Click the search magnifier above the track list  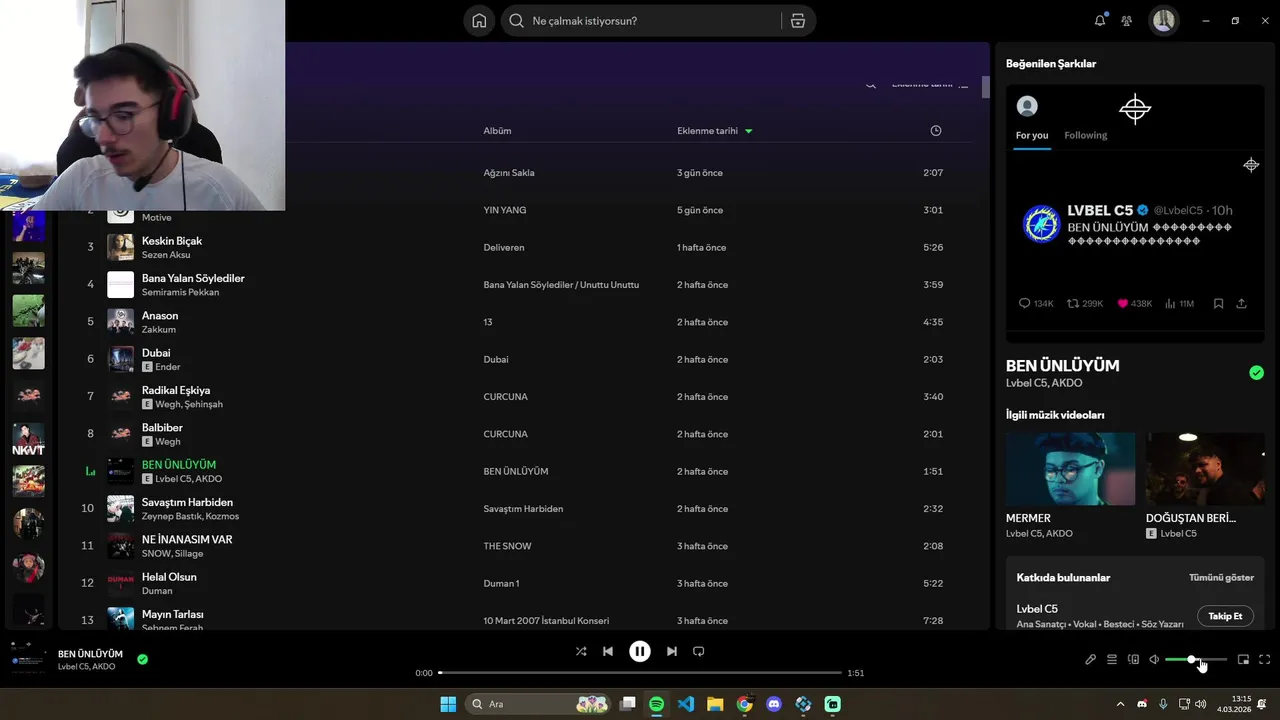(871, 86)
